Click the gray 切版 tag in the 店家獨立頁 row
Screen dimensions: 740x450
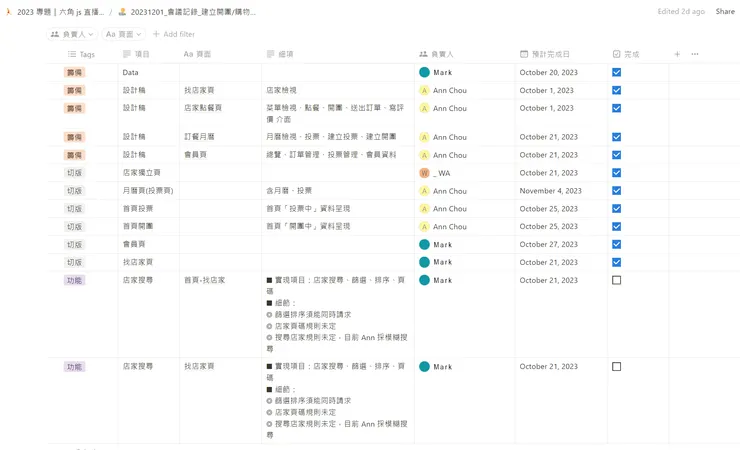click(x=74, y=173)
